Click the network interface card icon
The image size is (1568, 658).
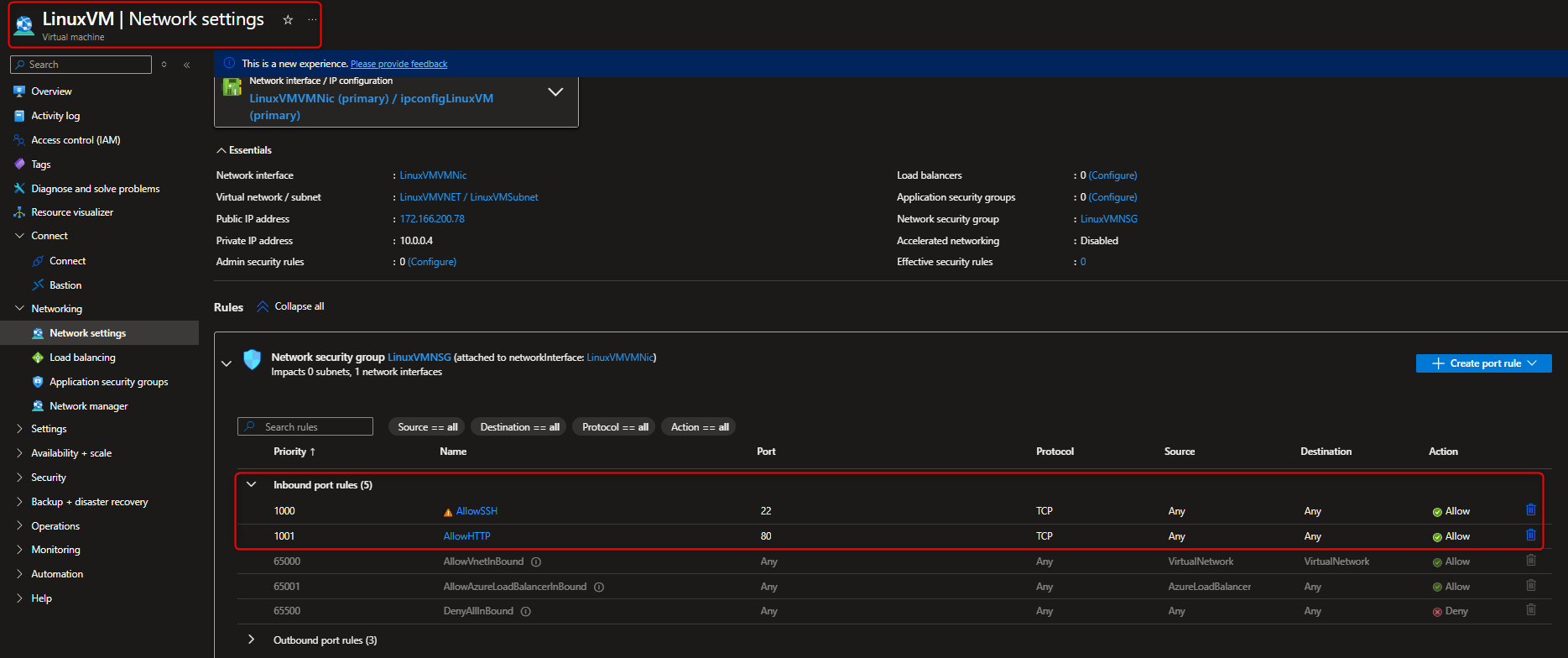232,87
